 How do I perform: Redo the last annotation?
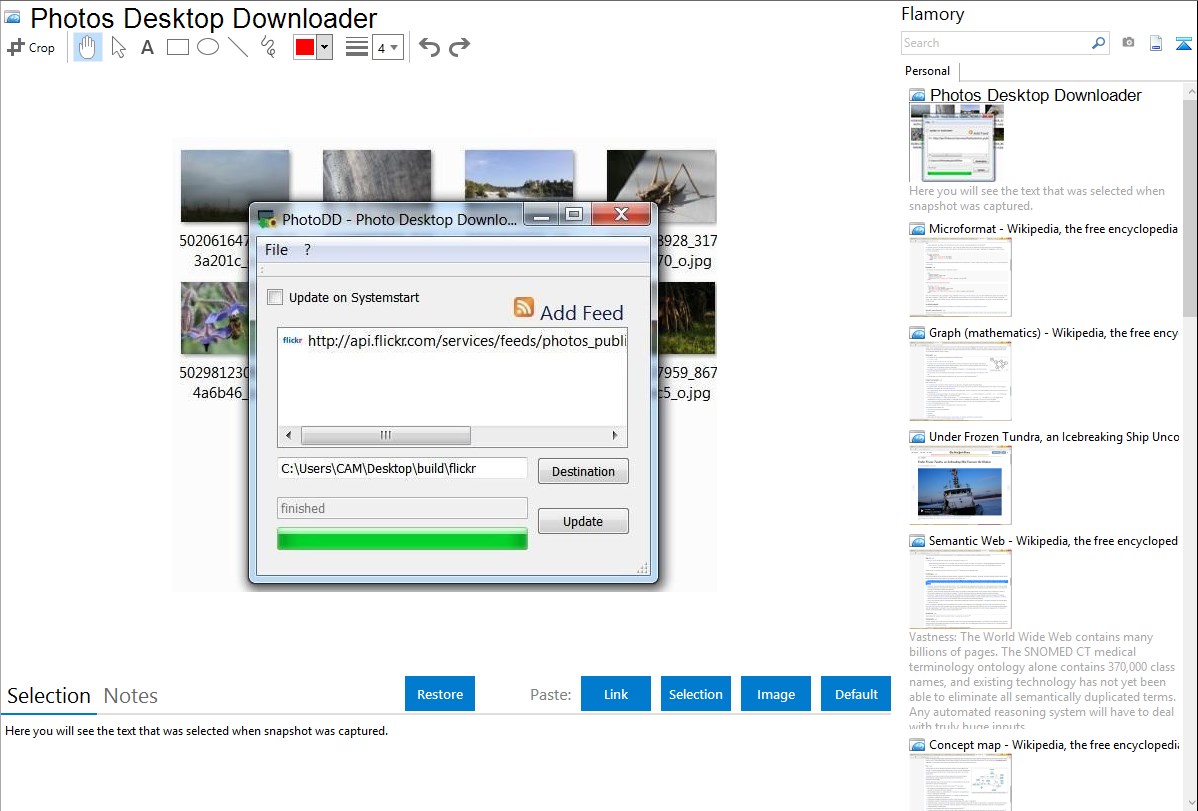[x=459, y=47]
